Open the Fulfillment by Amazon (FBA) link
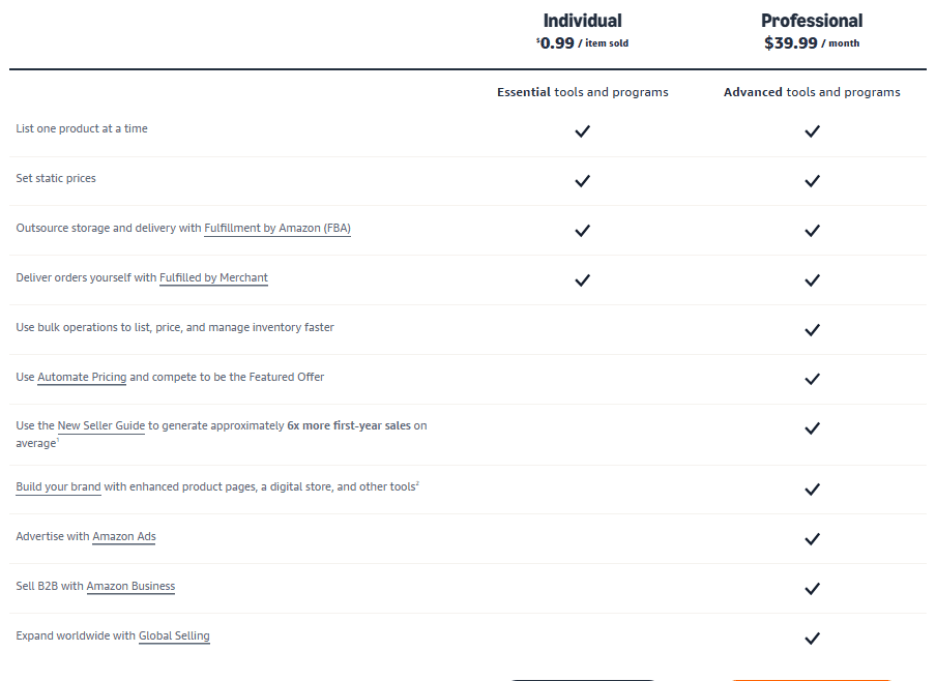The image size is (936, 681). click(277, 228)
